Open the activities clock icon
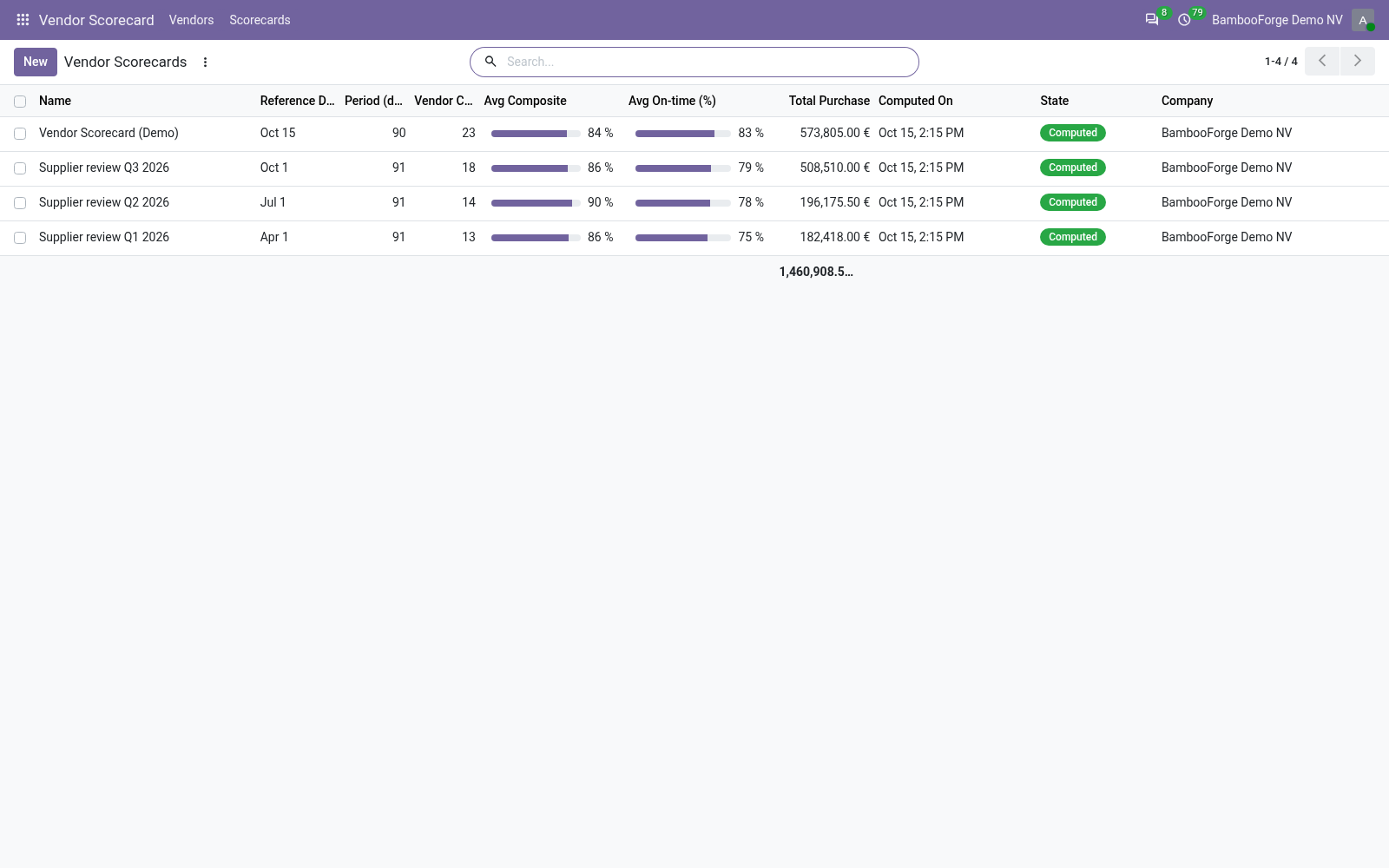 [x=1184, y=19]
